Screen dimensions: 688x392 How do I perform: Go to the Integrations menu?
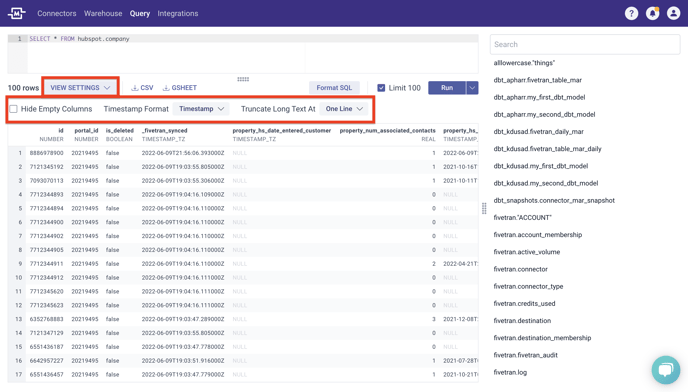coord(178,14)
